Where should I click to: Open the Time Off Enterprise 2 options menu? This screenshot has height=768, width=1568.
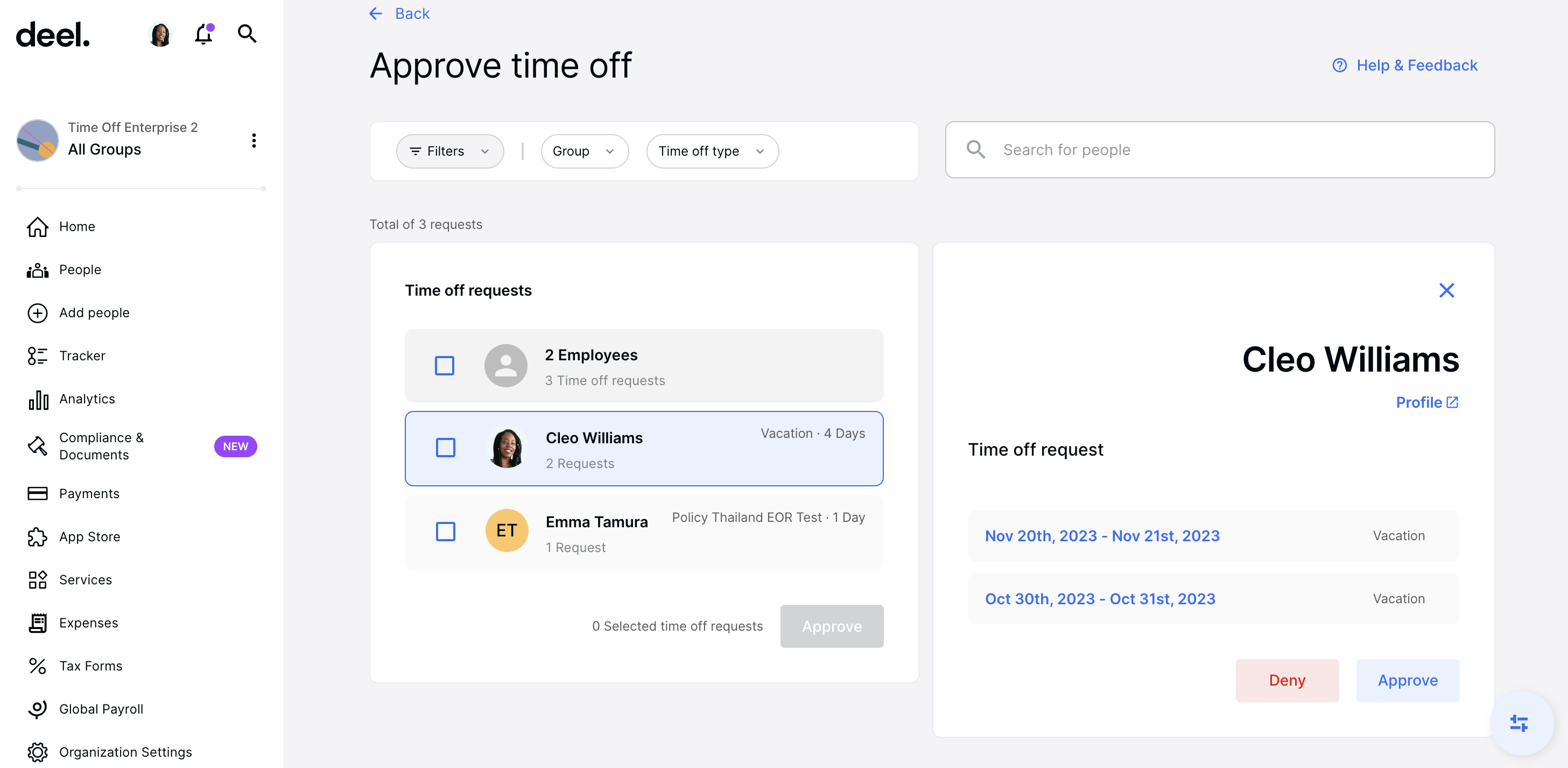tap(255, 141)
